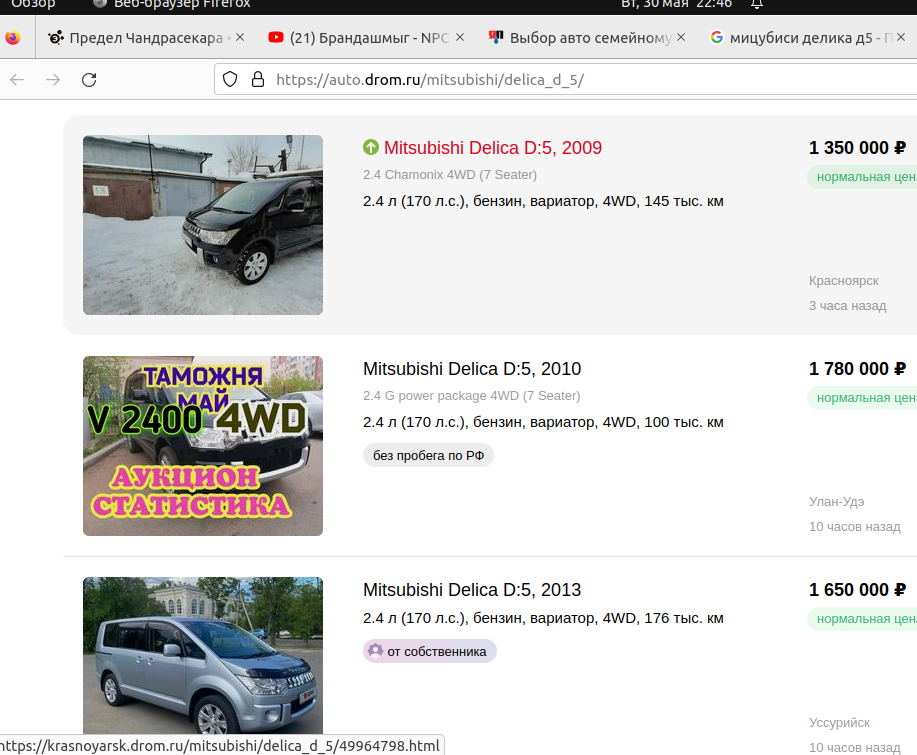Switch to the Предел Чандрасекара tab

point(146,38)
